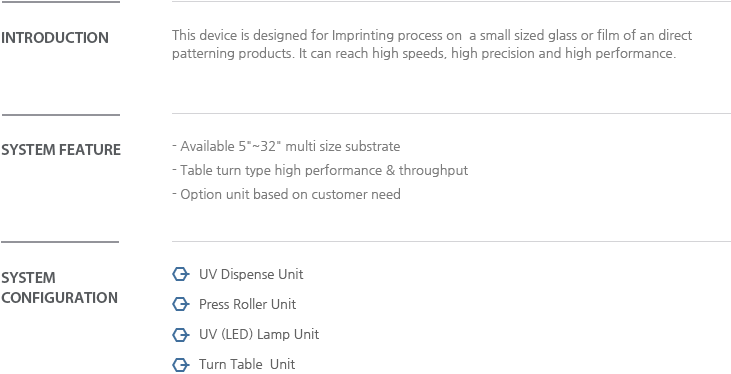
Task: Click the Table turn type high performance line
Action: tap(320, 170)
